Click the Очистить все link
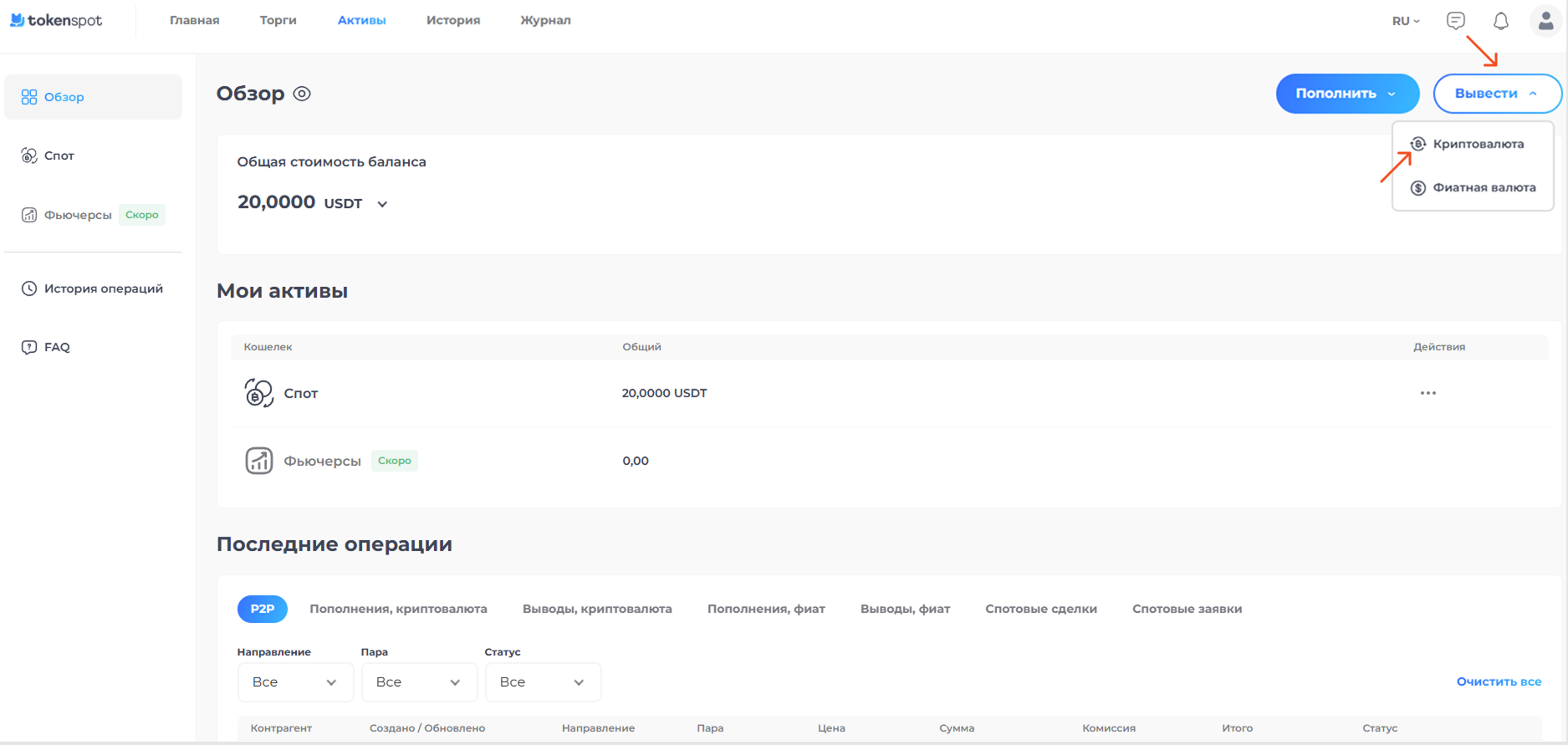 click(1498, 681)
